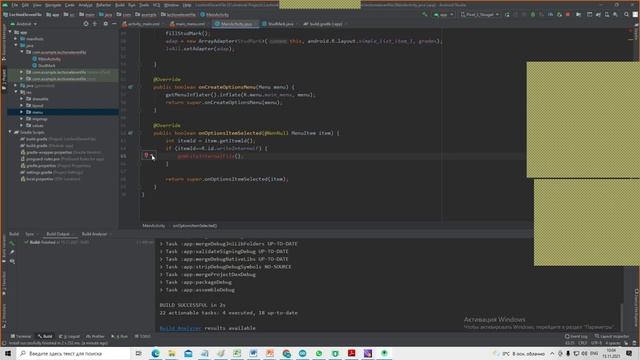Click the TODO tool window button
This screenshot has width=640, height=360.
tap(142, 336)
